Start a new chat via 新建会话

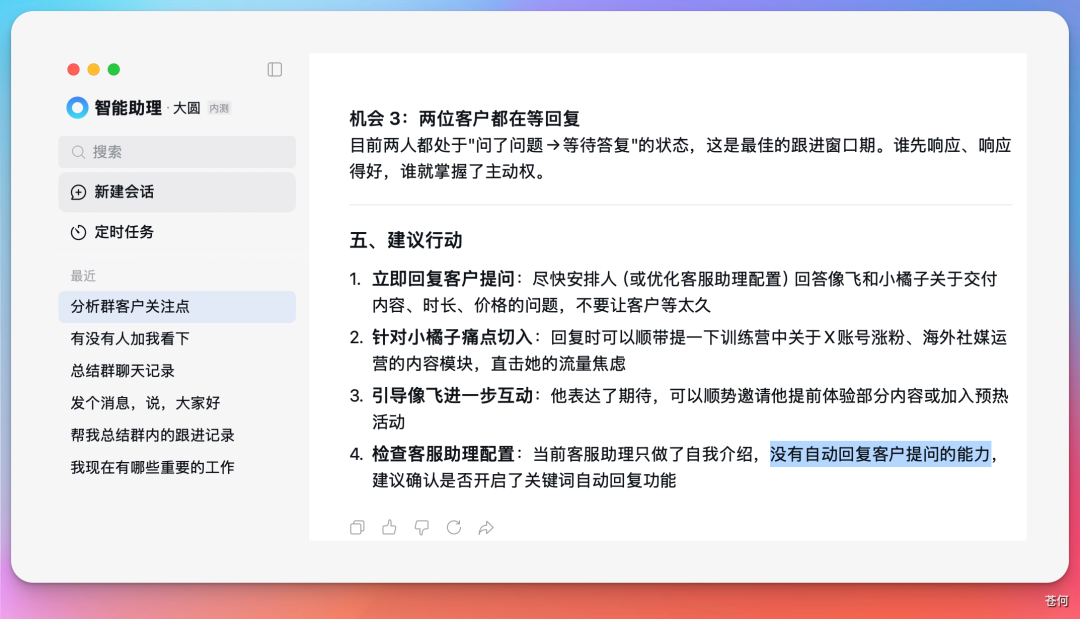point(177,192)
